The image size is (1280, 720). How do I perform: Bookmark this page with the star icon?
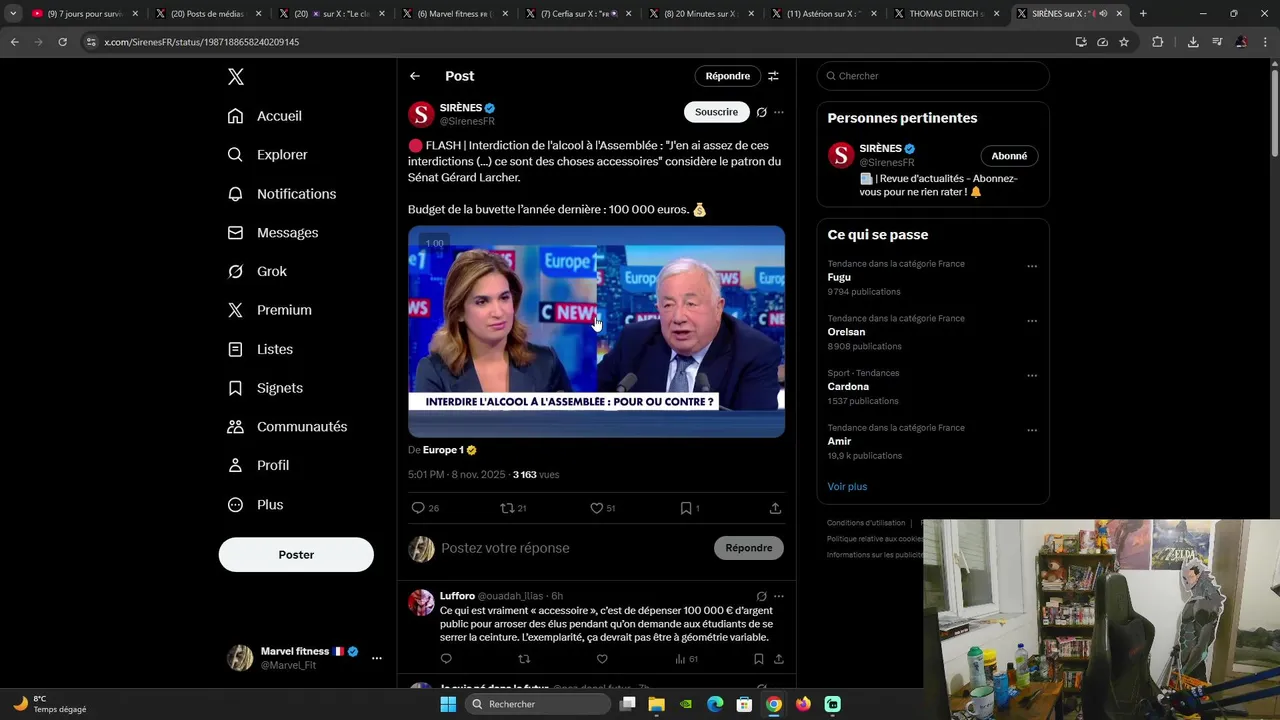1124,42
